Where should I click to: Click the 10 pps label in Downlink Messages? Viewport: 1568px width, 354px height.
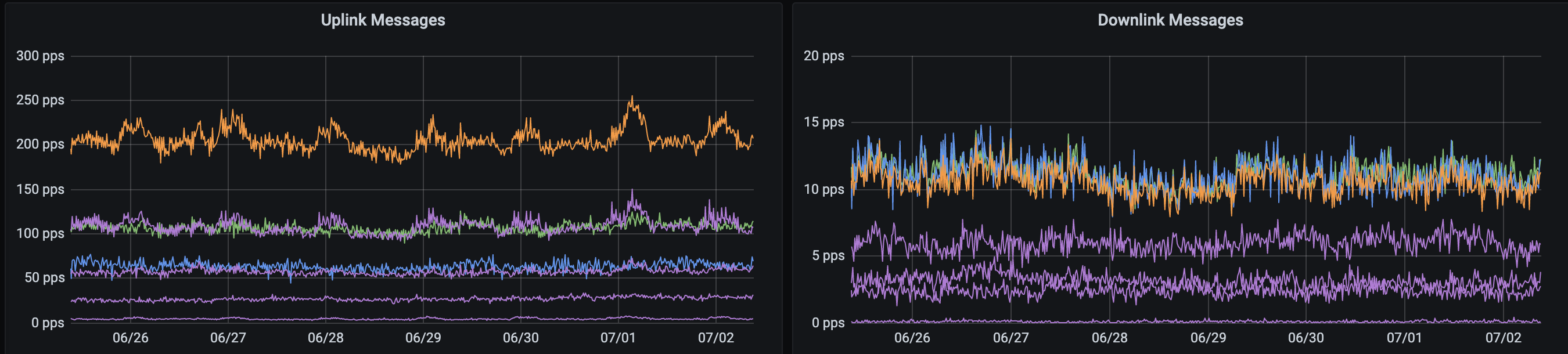[823, 189]
